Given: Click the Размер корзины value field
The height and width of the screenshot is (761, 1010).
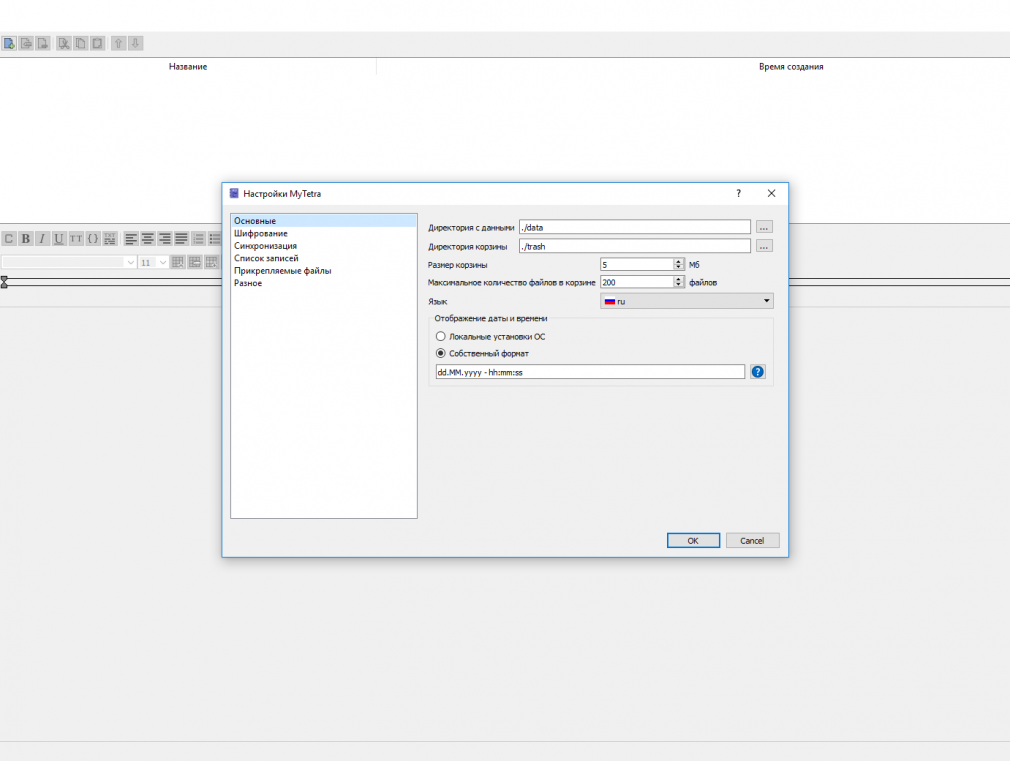Looking at the screenshot, I should coord(637,264).
